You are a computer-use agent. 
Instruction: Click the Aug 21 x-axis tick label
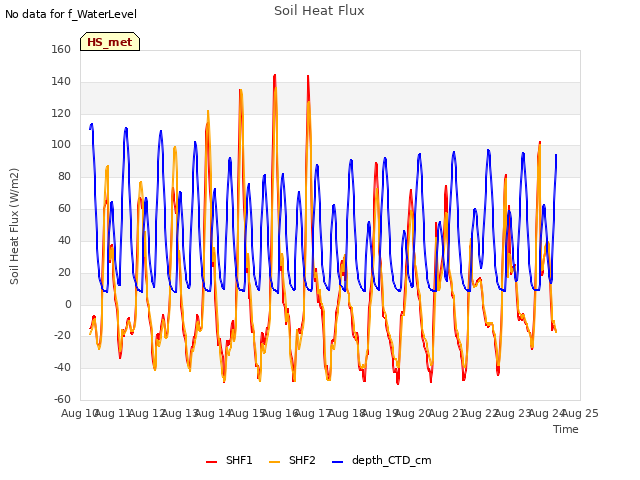click(447, 413)
